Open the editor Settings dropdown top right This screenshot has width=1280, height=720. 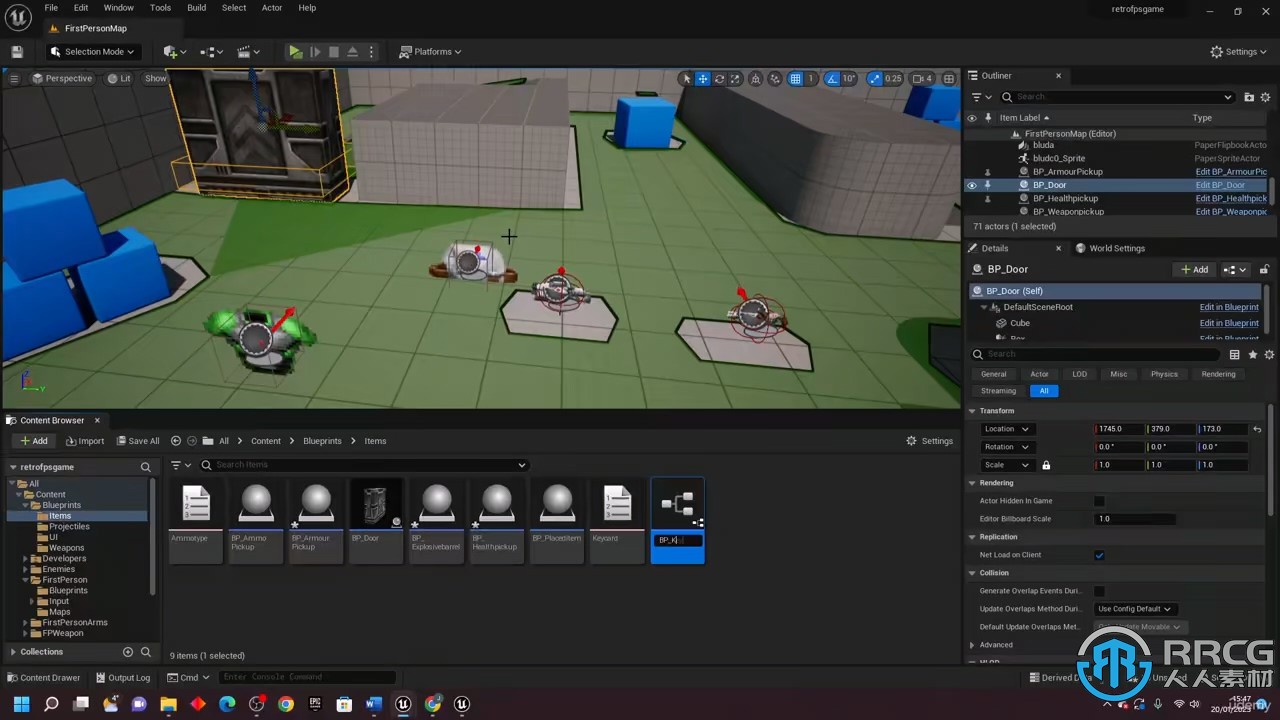(1239, 52)
